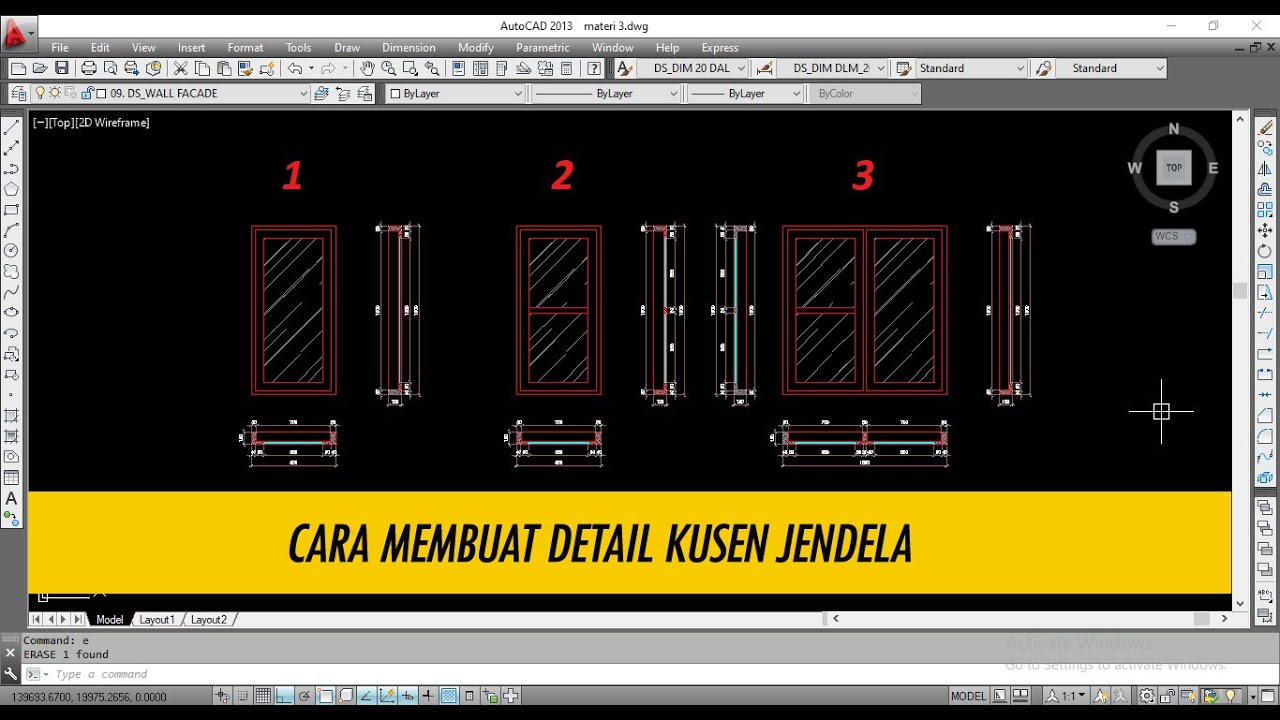
Task: Open the Insert menu
Action: pos(191,47)
